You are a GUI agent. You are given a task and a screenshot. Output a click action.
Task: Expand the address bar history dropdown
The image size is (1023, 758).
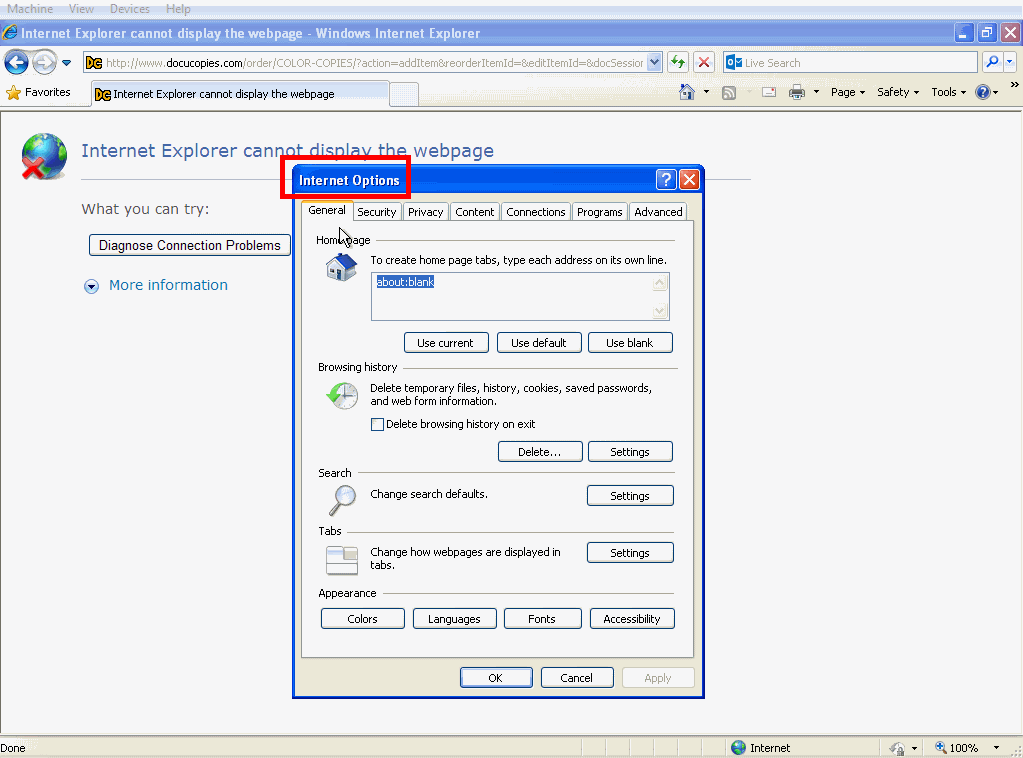click(655, 63)
